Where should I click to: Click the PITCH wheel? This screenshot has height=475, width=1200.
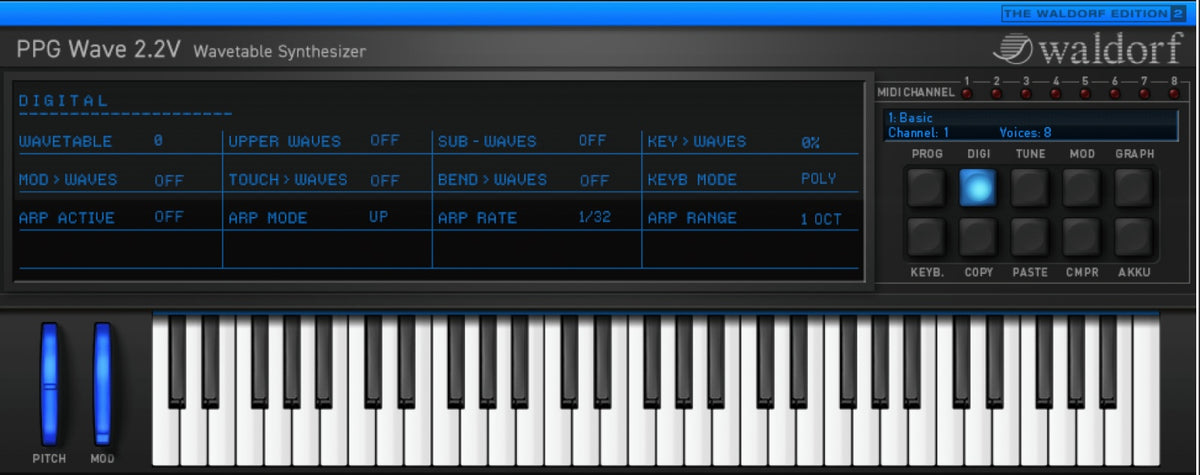pyautogui.click(x=49, y=383)
